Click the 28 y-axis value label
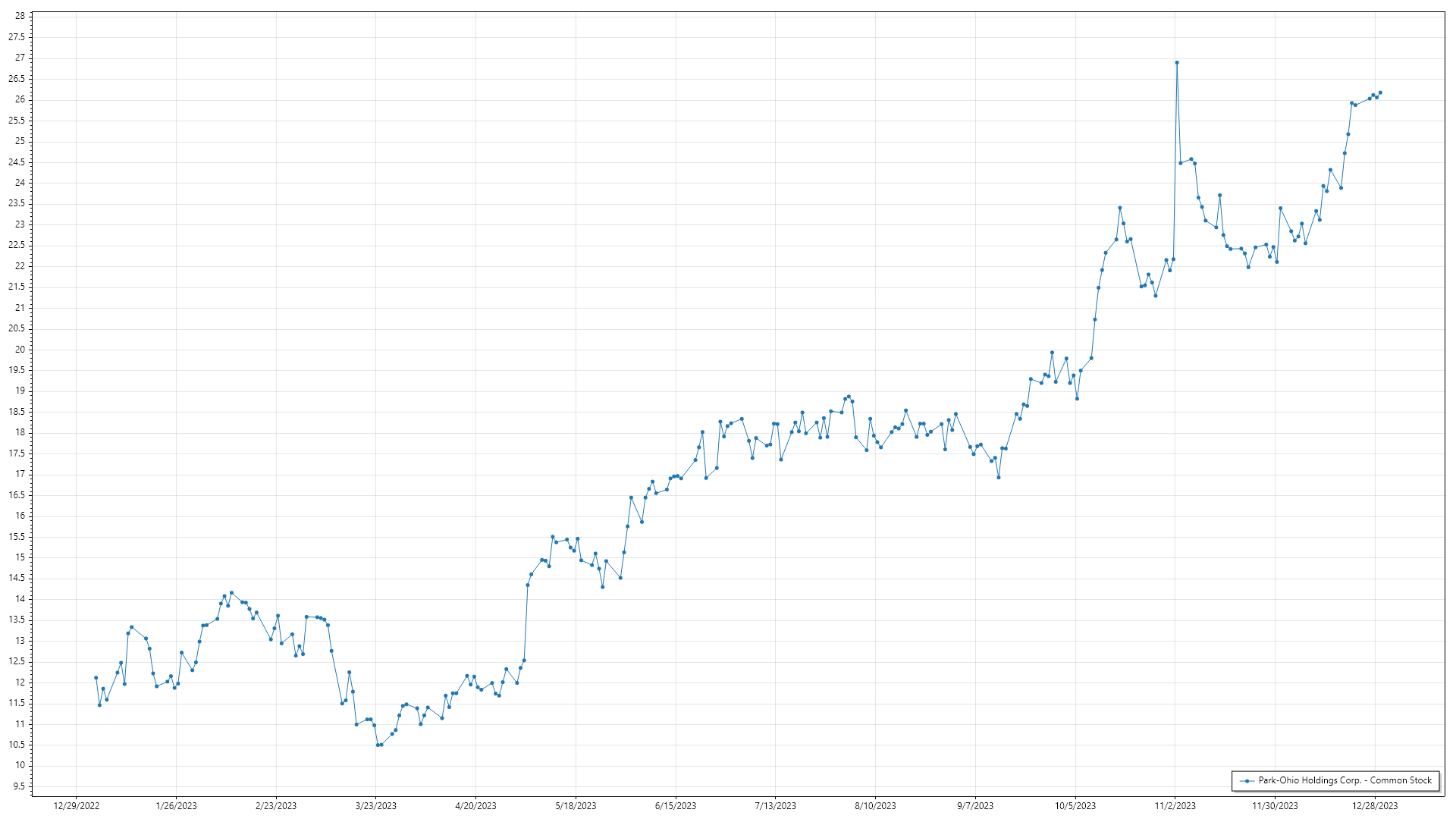Screen dimensions: 1456x819 point(20,16)
